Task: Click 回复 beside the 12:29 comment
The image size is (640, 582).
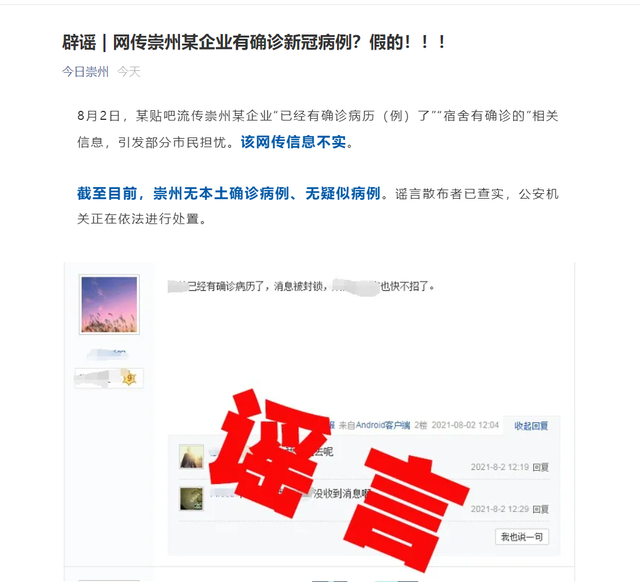Action: pyautogui.click(x=540, y=509)
